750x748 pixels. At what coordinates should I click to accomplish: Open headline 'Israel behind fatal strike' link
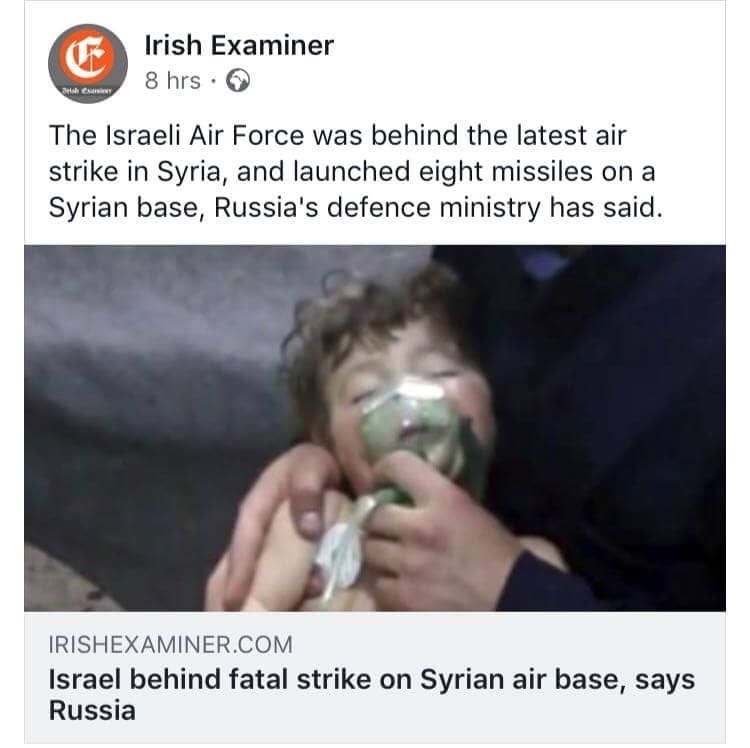click(372, 694)
